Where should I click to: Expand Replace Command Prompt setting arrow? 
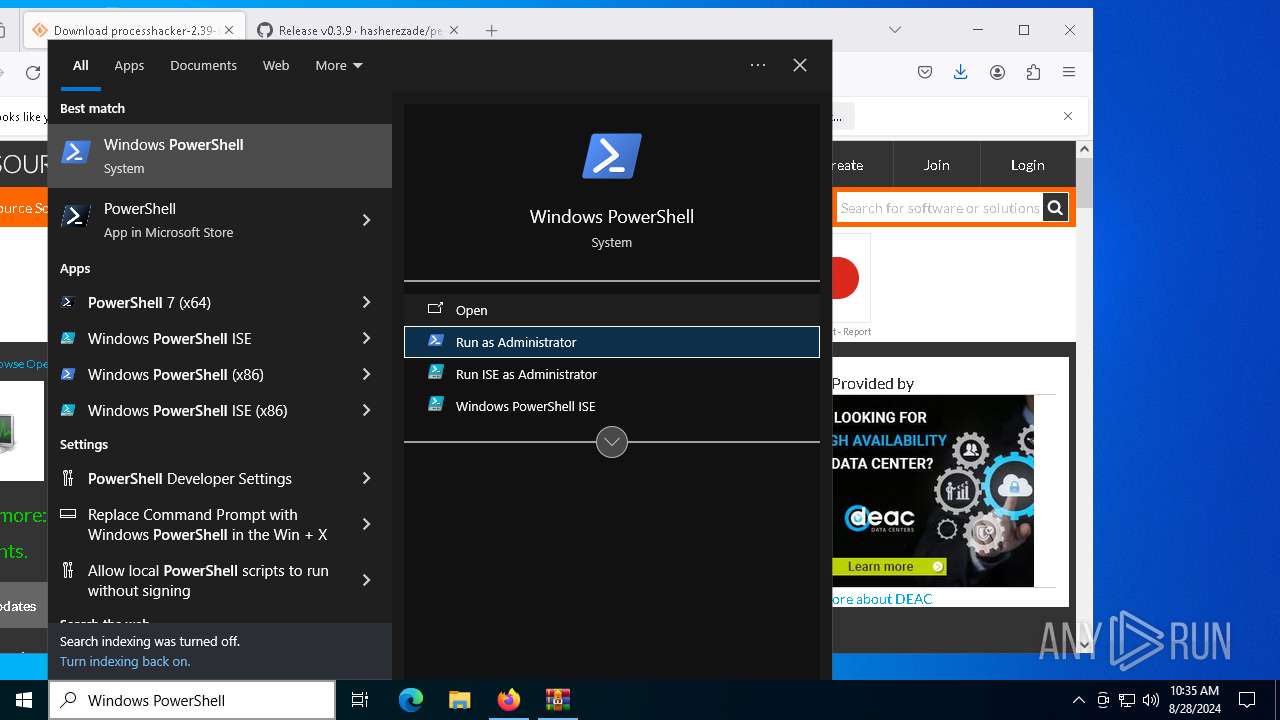tap(366, 524)
